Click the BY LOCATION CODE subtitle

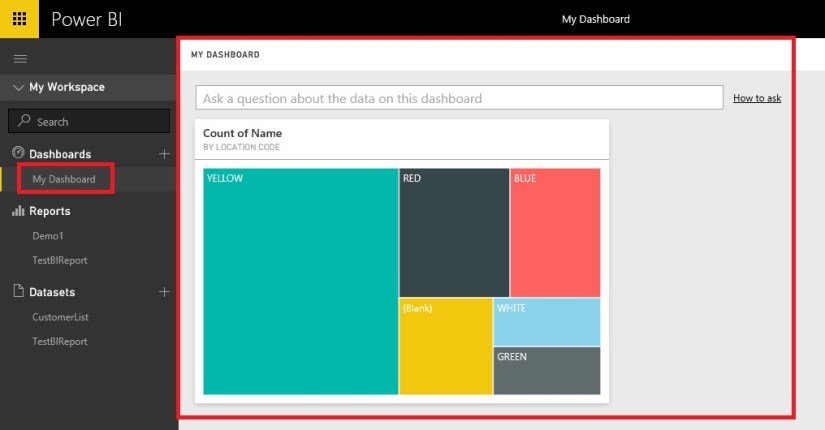tap(242, 147)
